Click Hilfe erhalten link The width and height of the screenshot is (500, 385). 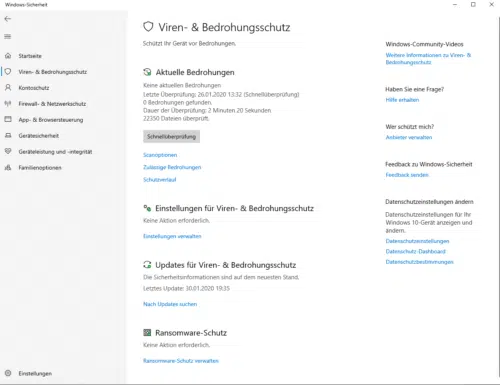click(402, 100)
